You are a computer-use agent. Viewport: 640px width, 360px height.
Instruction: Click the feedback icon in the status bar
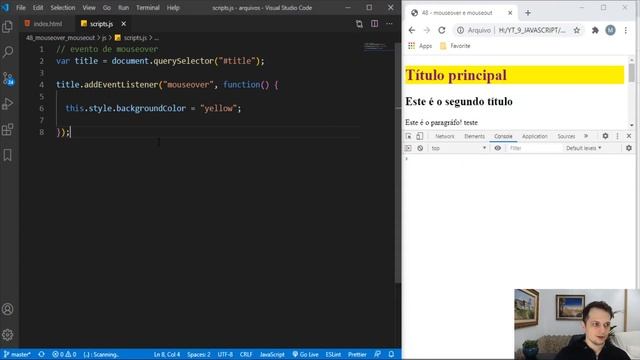378,354
